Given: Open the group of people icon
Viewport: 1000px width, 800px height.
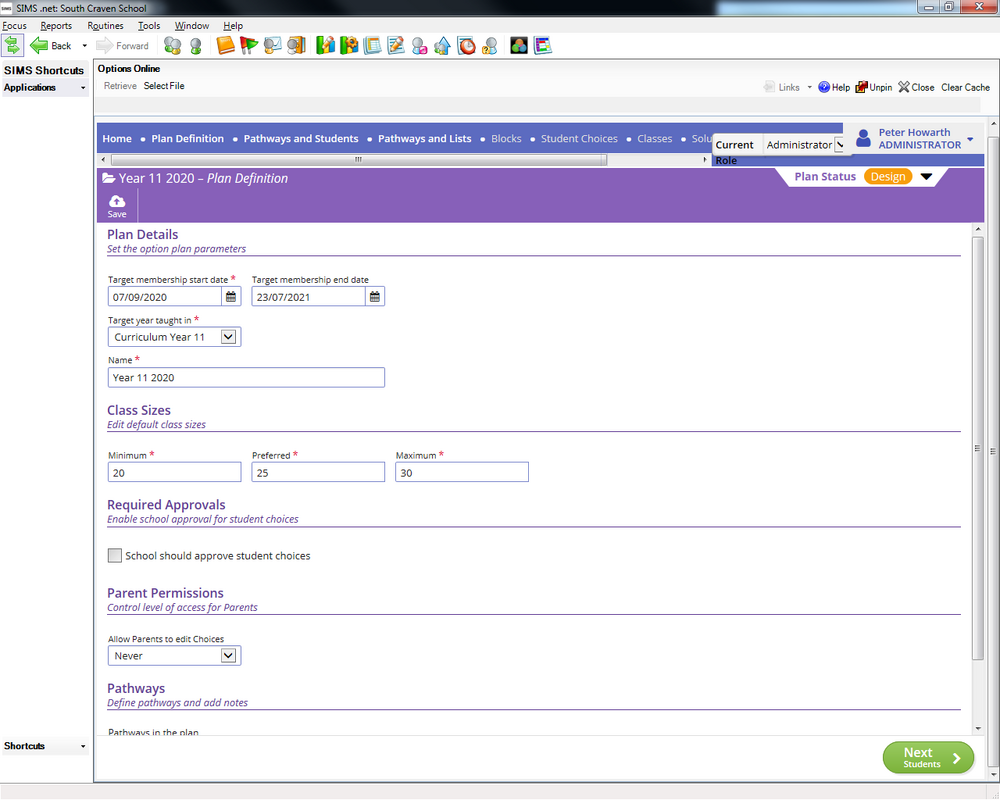Looking at the screenshot, I should 173,46.
